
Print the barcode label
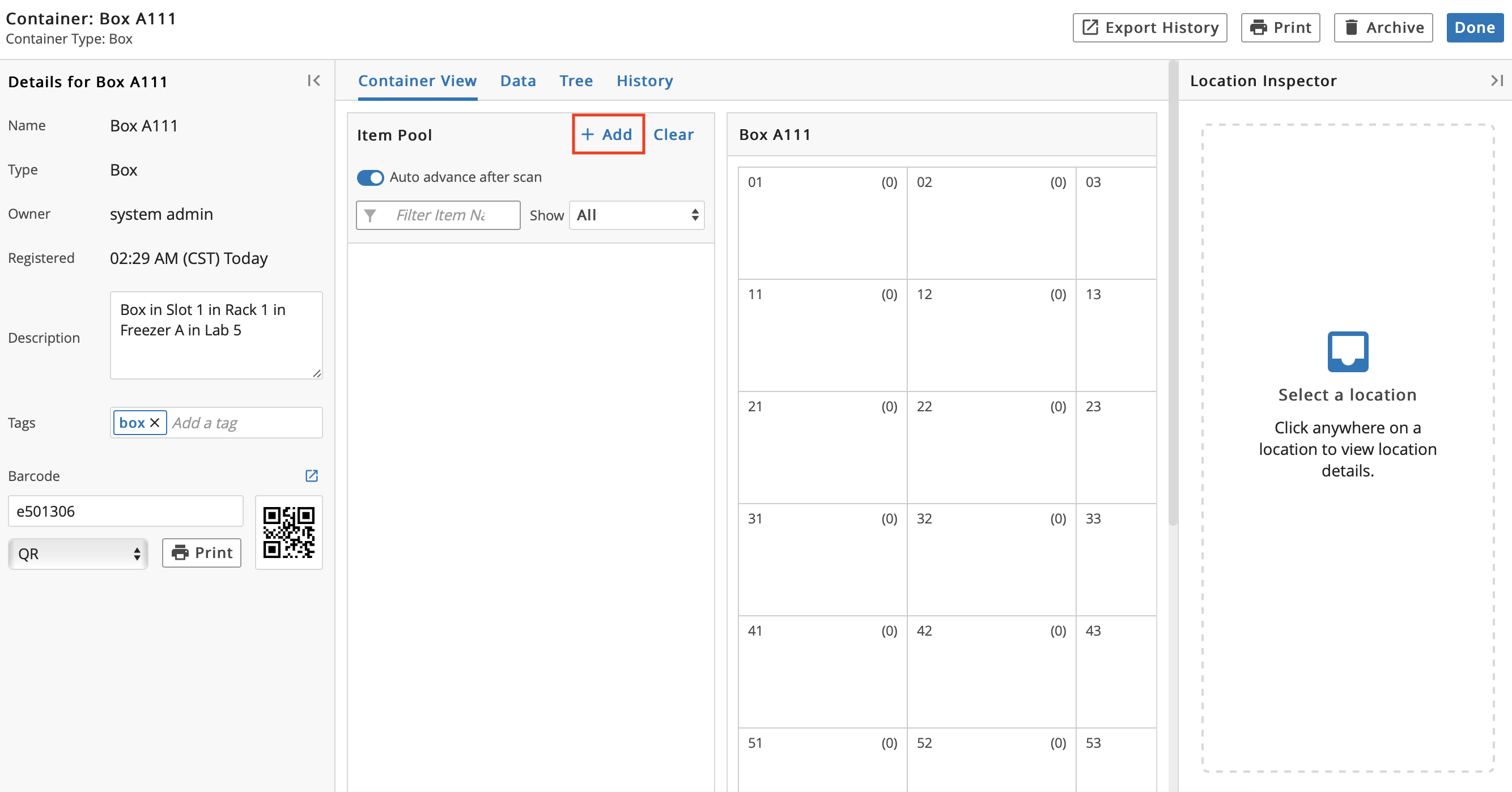tap(201, 552)
